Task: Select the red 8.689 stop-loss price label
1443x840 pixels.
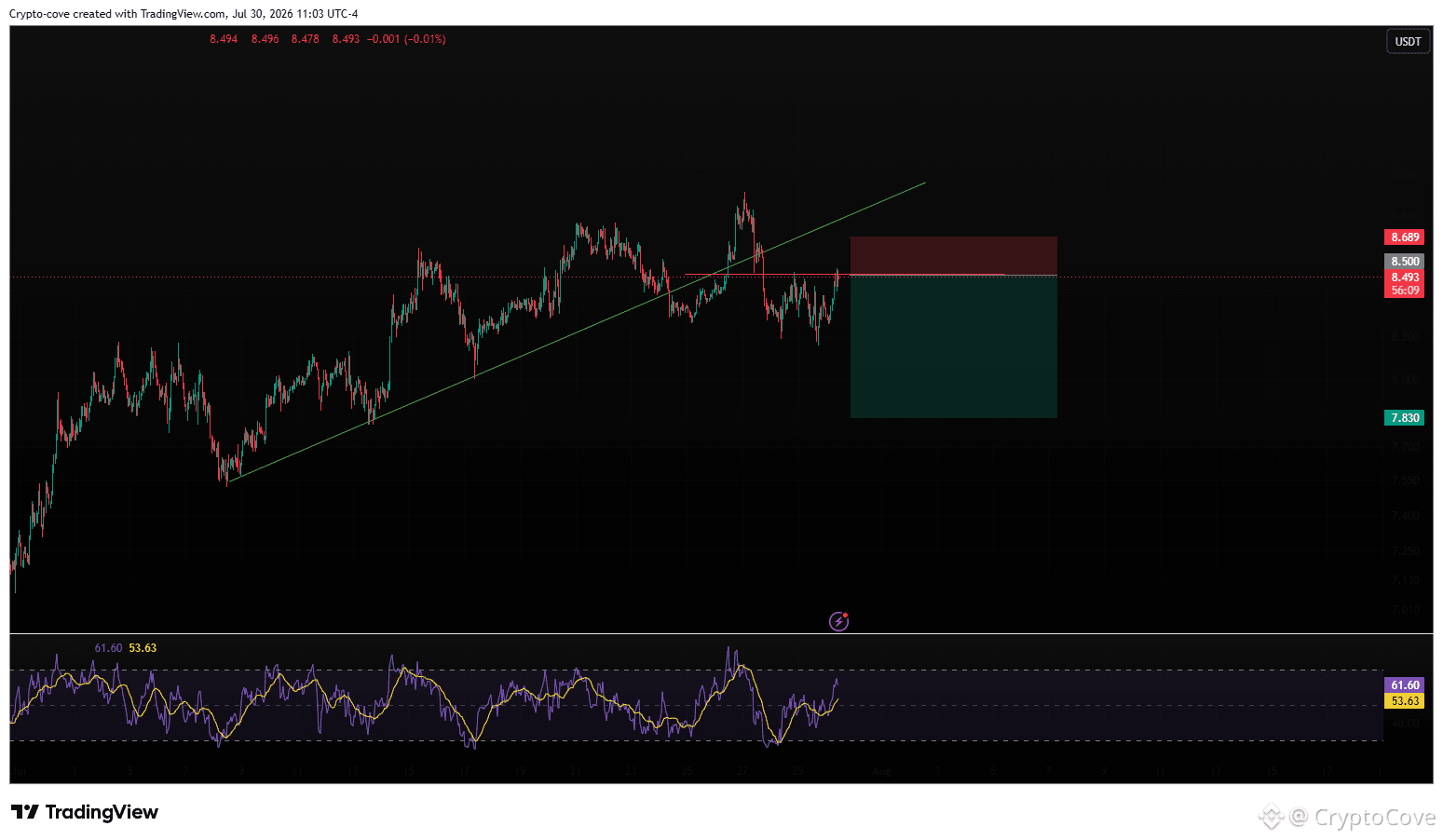Action: point(1404,237)
